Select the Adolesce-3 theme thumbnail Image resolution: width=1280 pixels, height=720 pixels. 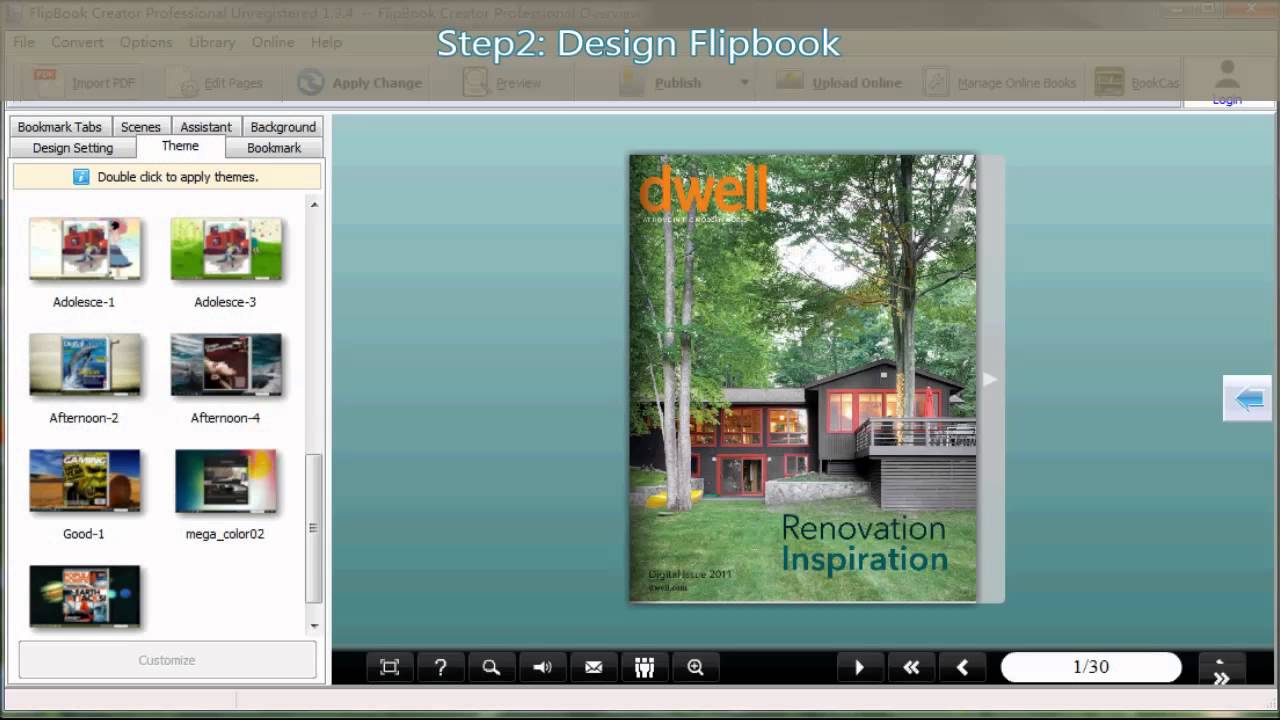click(226, 249)
